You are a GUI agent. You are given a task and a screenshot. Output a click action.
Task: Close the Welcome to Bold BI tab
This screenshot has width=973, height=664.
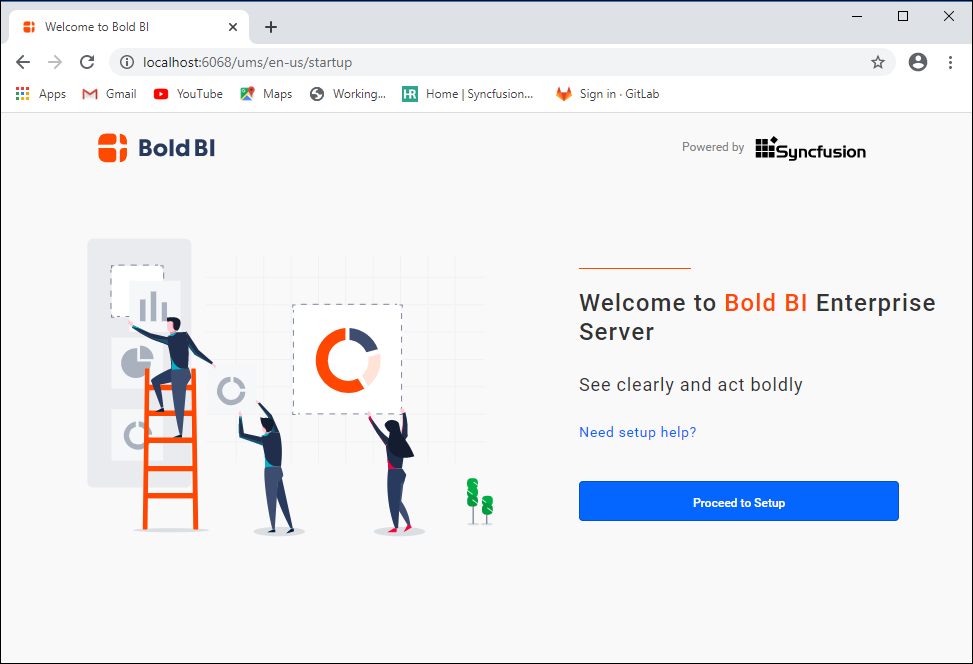(234, 27)
